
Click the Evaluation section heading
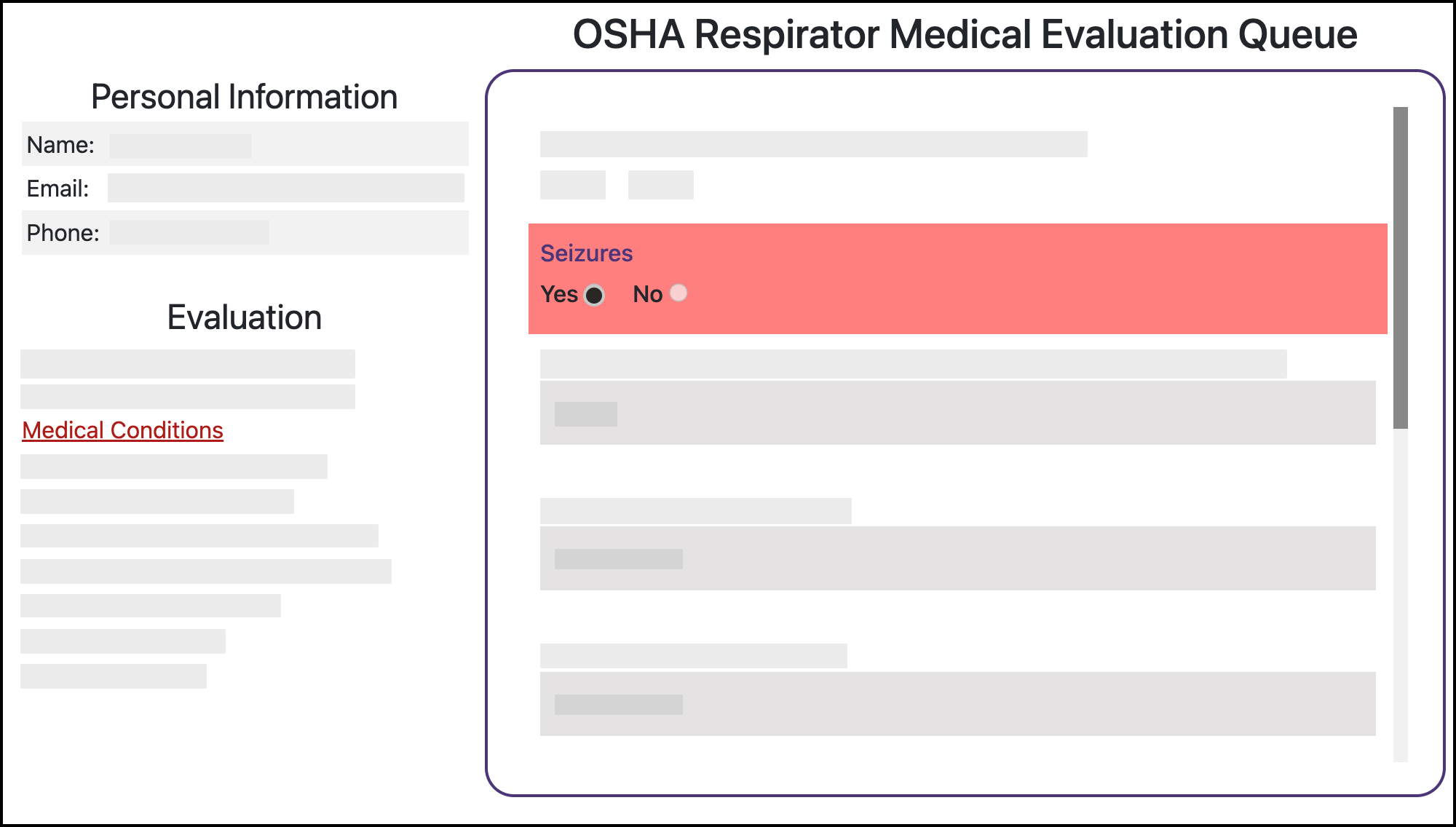244,317
